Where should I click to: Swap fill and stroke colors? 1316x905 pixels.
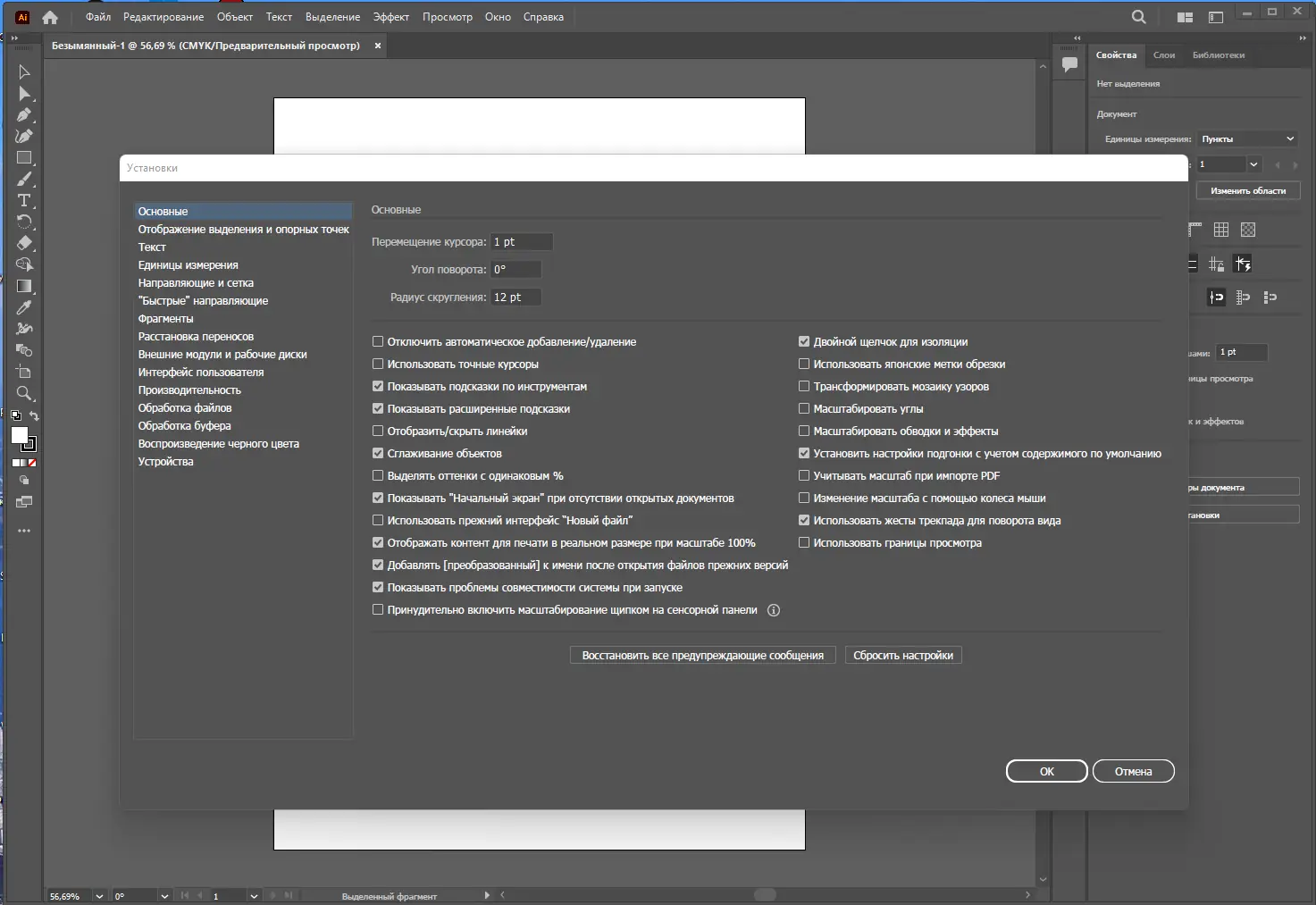point(34,416)
